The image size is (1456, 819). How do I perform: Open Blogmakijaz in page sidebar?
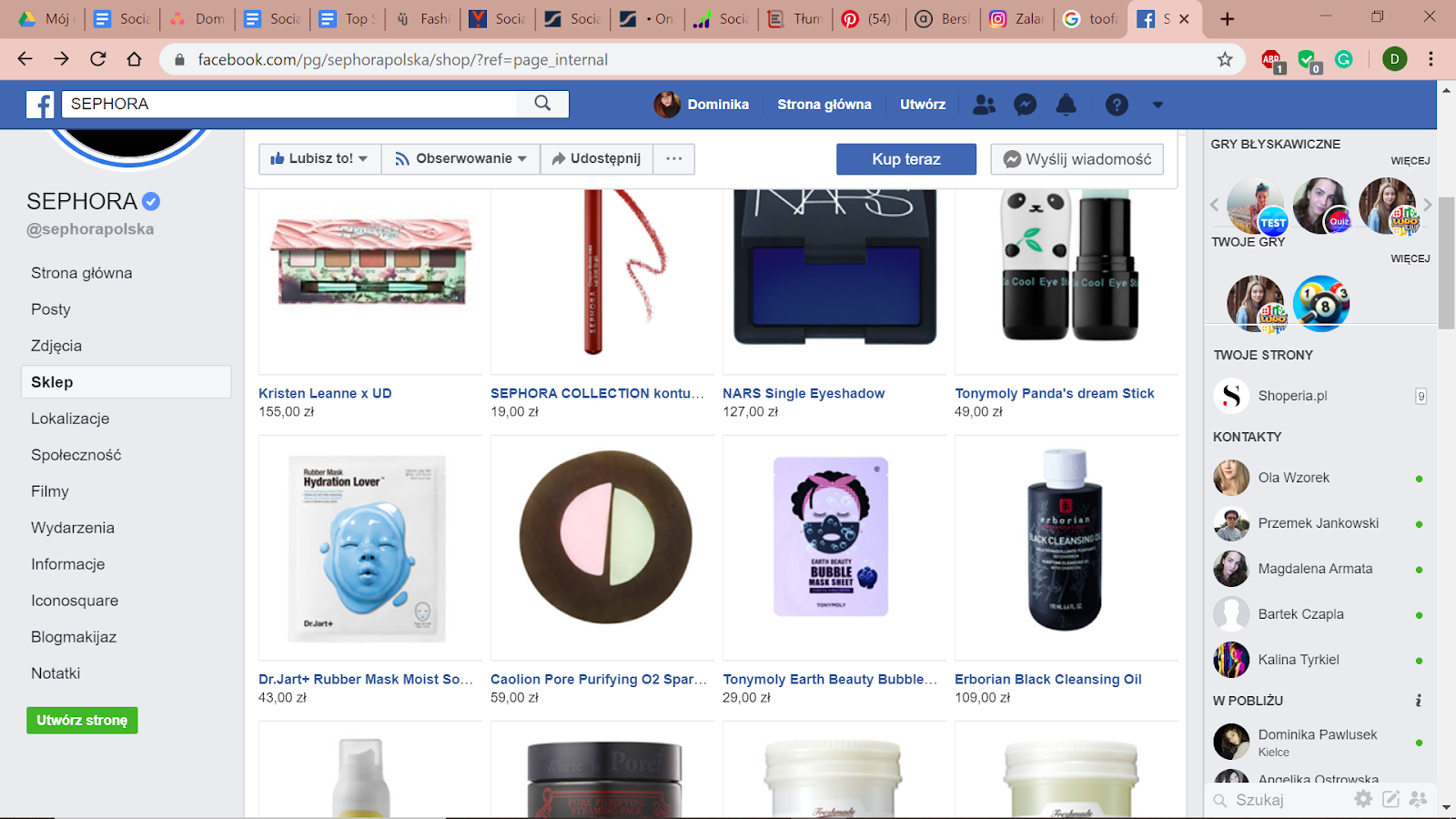click(x=74, y=637)
